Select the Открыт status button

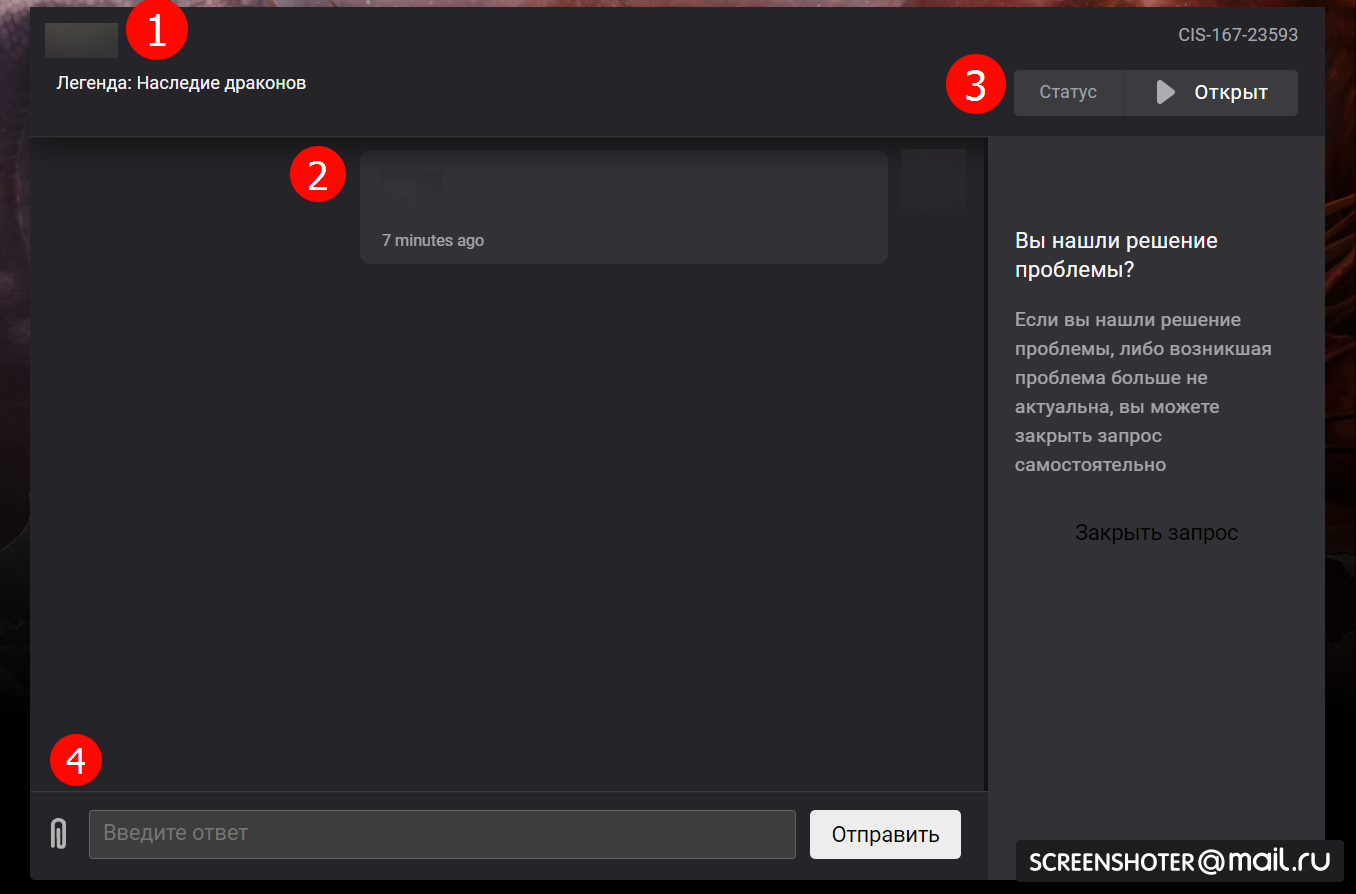click(x=1211, y=93)
